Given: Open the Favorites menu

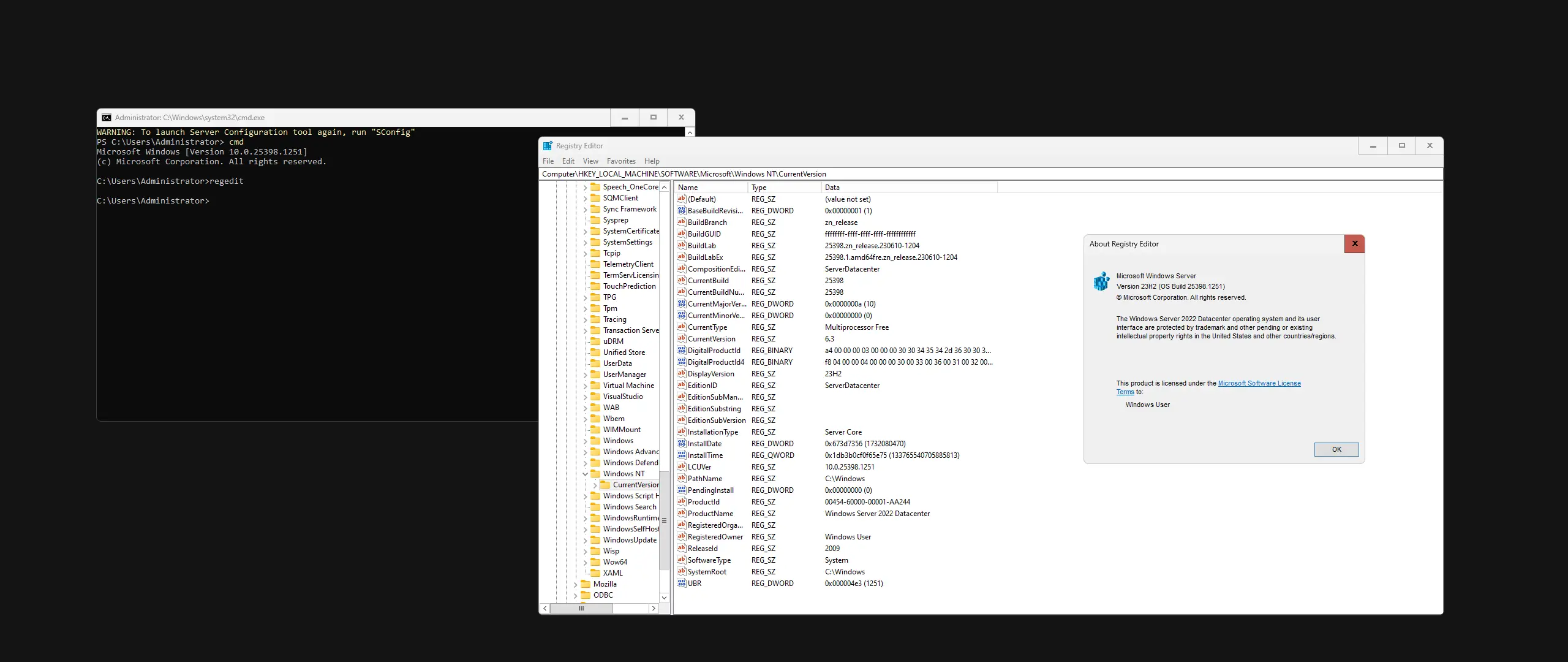Looking at the screenshot, I should pos(620,161).
